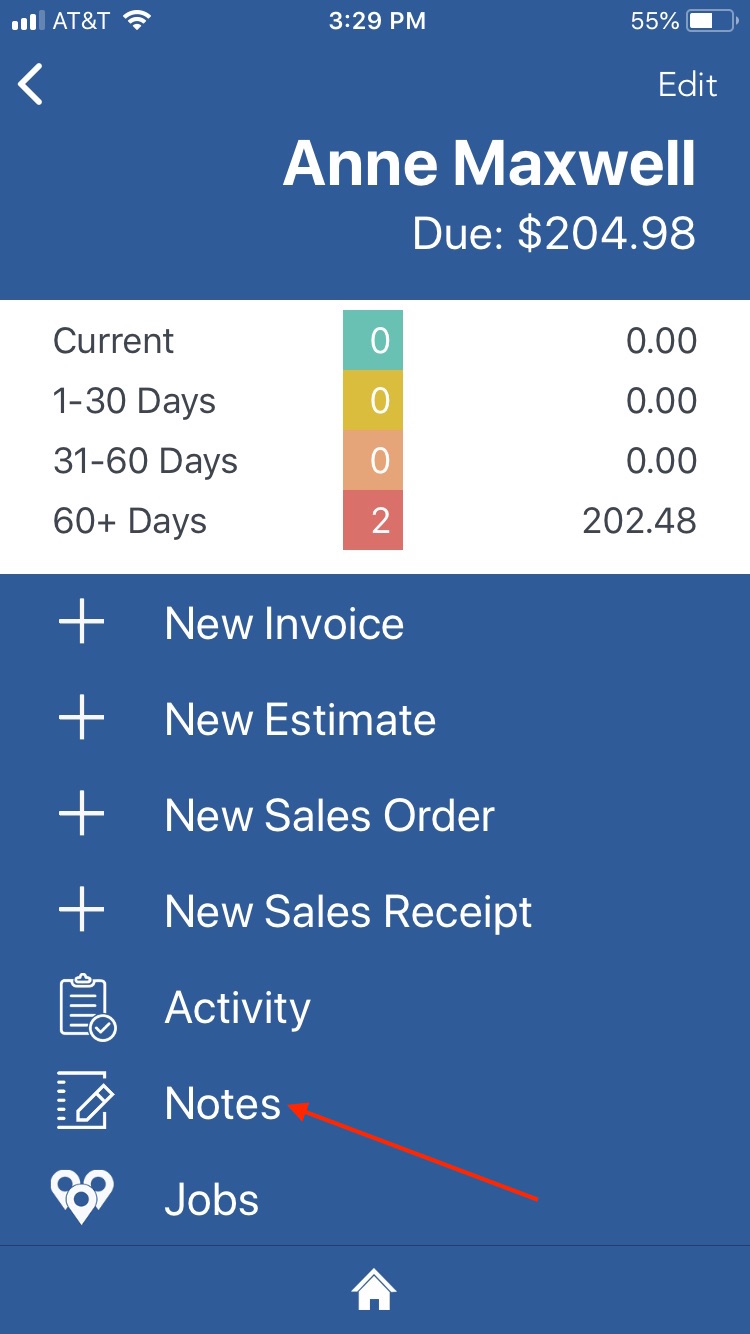Image resolution: width=750 pixels, height=1334 pixels.
Task: Tap the plus icon beside New Sales Order
Action: coord(82,815)
